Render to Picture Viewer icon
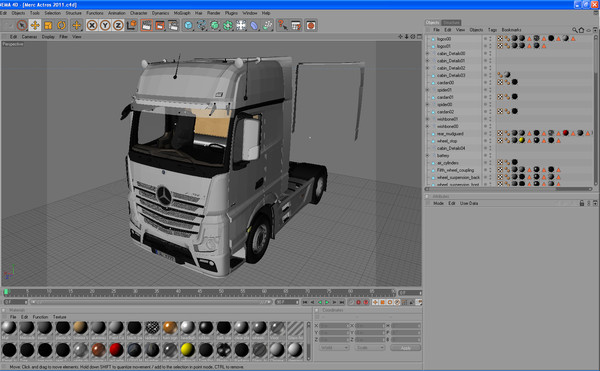 click(160, 26)
